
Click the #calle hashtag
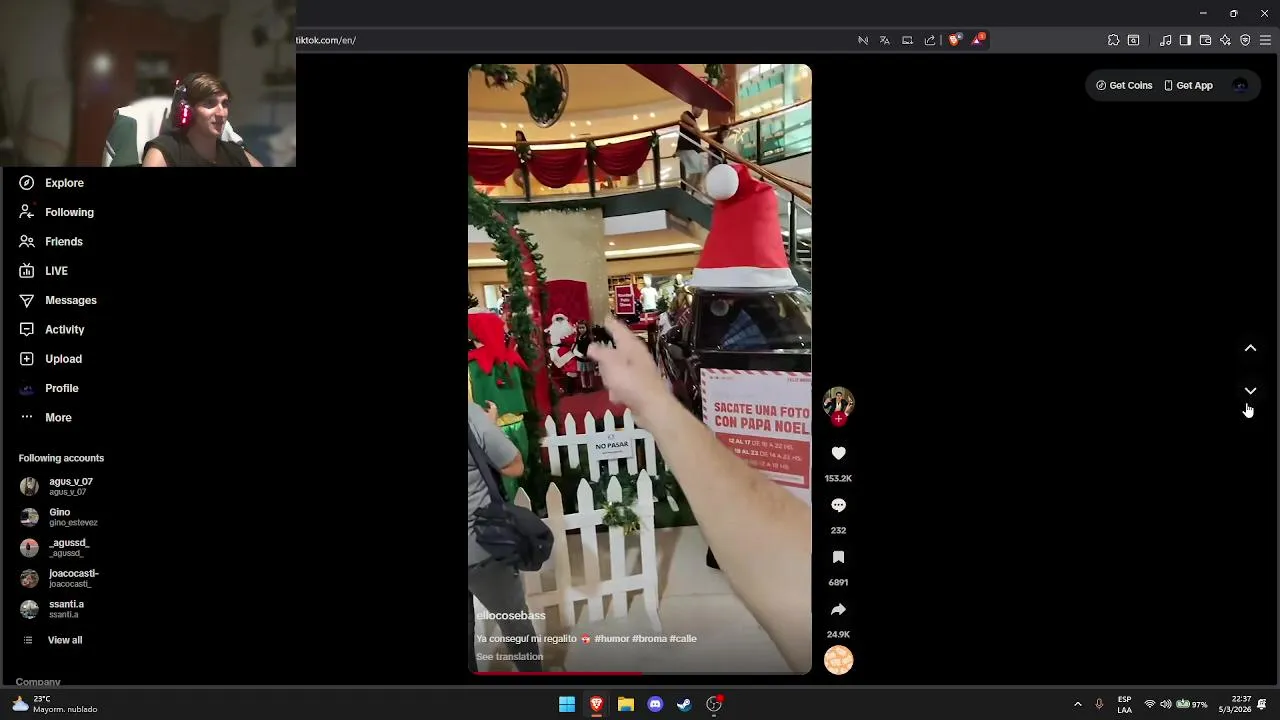click(683, 639)
